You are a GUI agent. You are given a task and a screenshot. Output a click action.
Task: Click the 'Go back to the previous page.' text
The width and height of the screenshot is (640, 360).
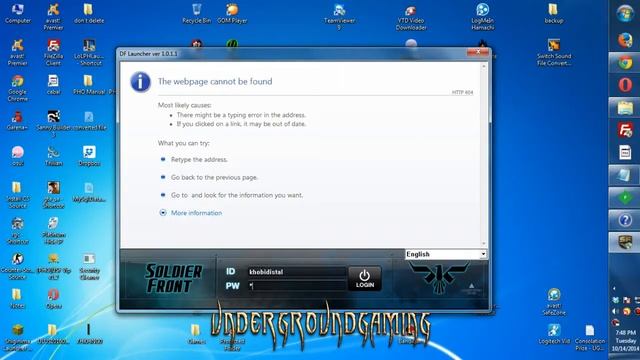coord(214,178)
